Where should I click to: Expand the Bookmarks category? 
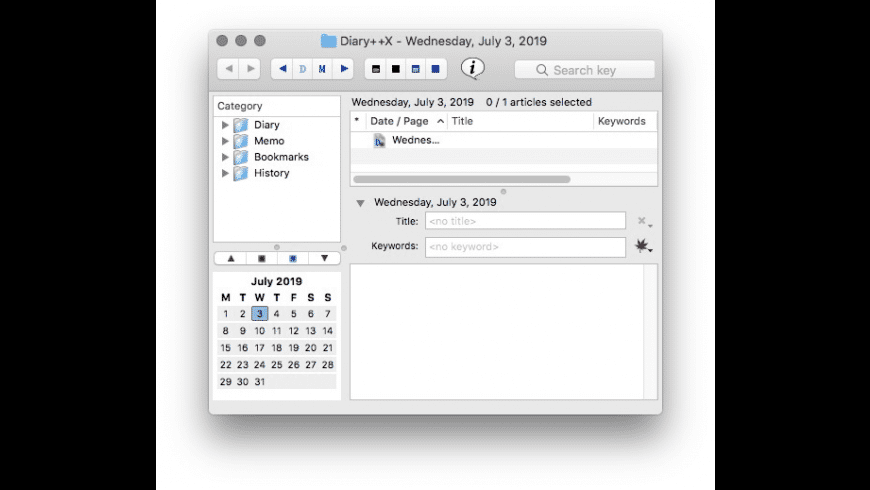(225, 157)
